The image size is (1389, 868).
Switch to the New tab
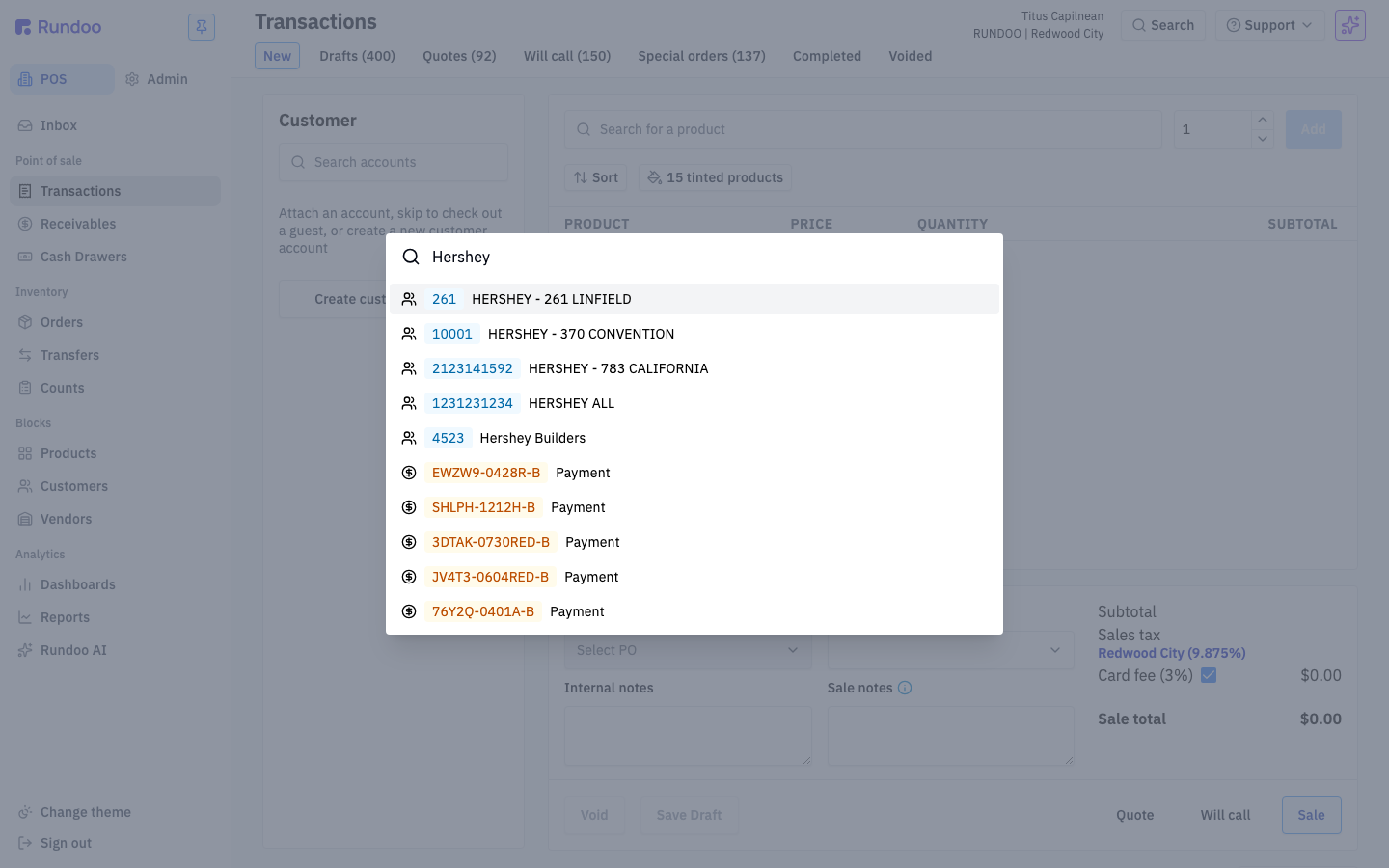point(277,56)
